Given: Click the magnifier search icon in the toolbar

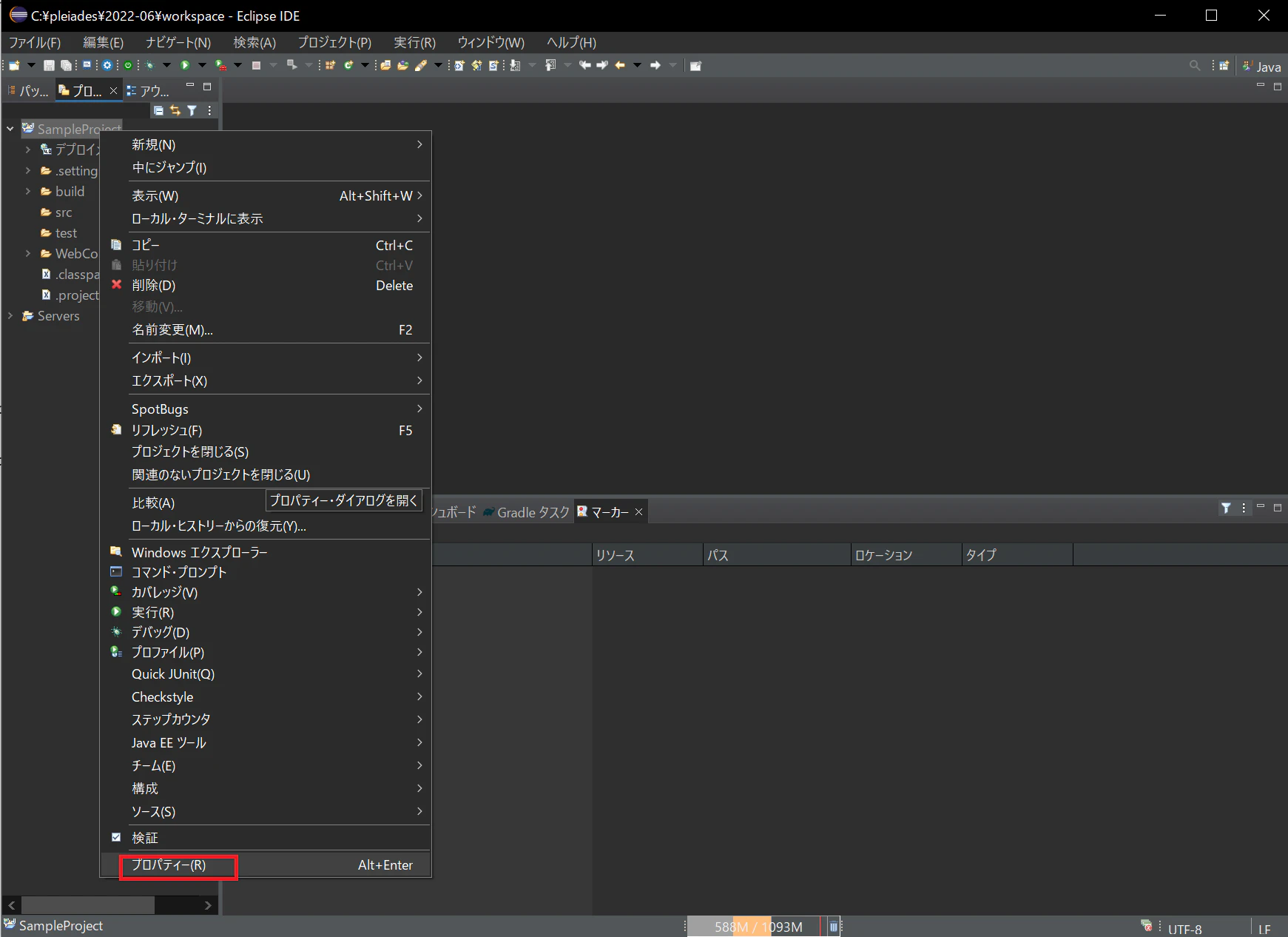Looking at the screenshot, I should (1194, 65).
